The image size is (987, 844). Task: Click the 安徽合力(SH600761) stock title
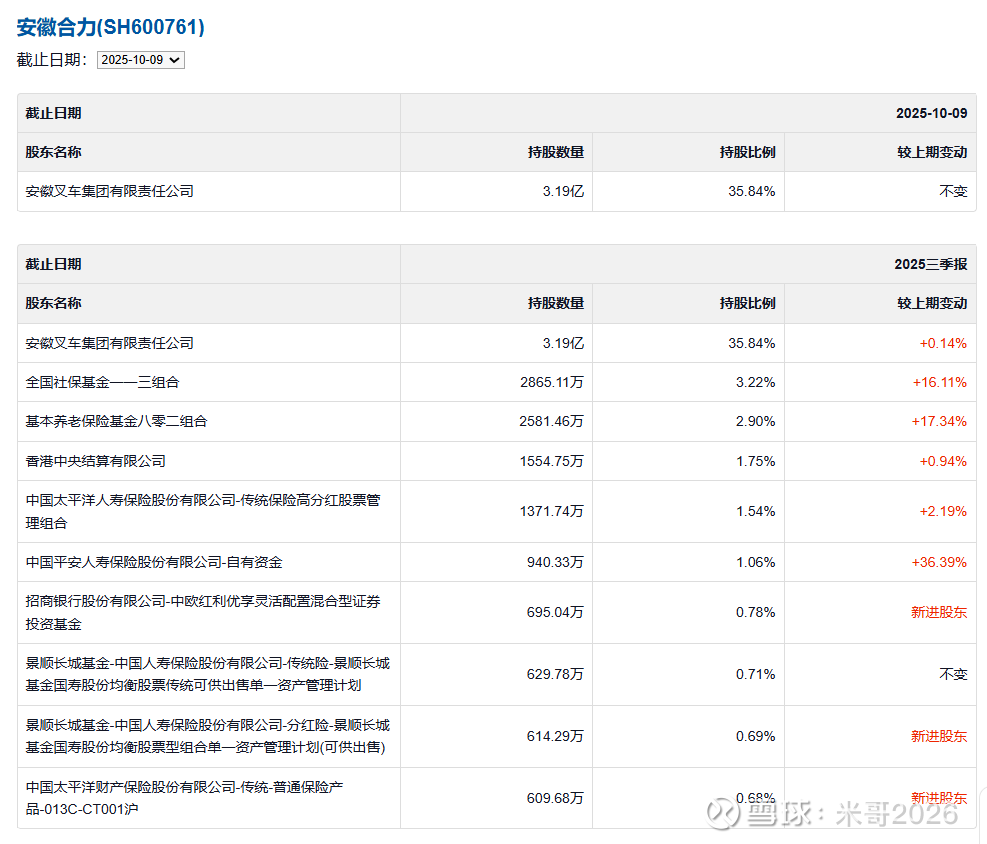click(110, 27)
